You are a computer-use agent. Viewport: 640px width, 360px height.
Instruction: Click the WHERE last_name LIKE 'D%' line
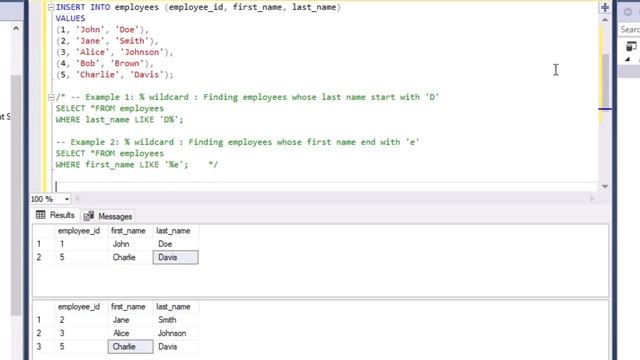click(x=120, y=120)
